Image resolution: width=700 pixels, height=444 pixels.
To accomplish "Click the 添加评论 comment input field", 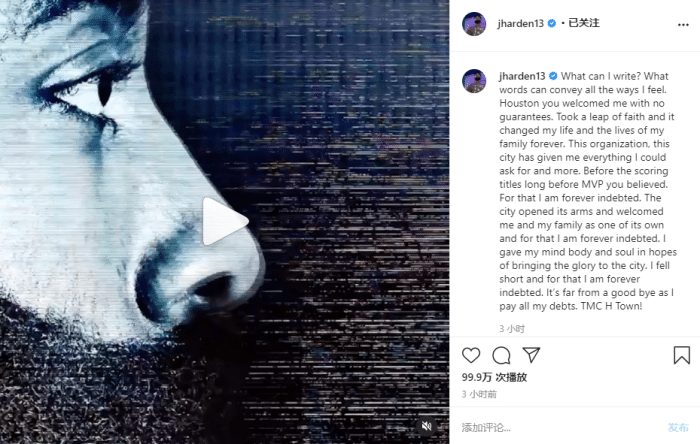I will (x=562, y=427).
